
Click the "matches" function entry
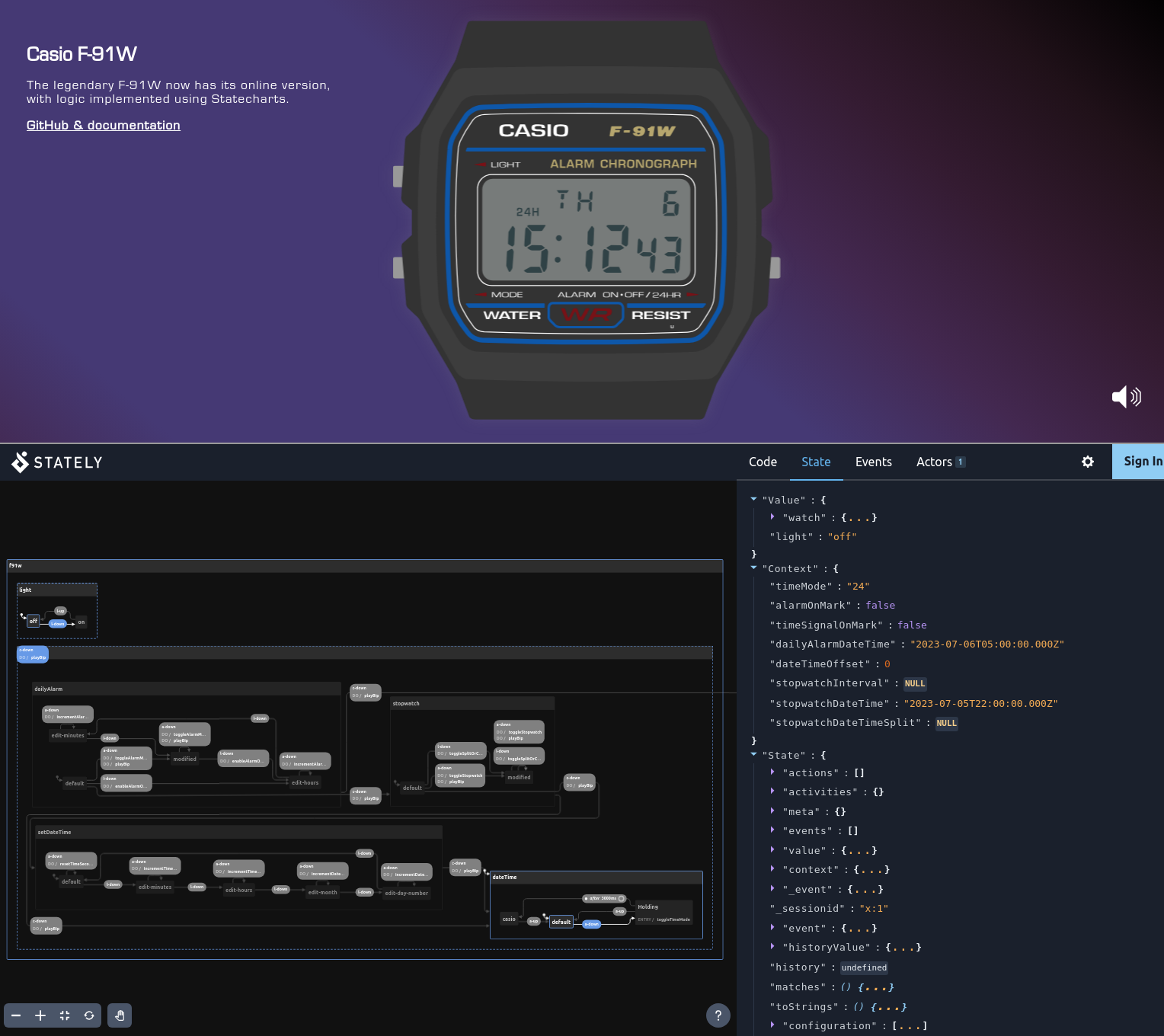(x=832, y=986)
